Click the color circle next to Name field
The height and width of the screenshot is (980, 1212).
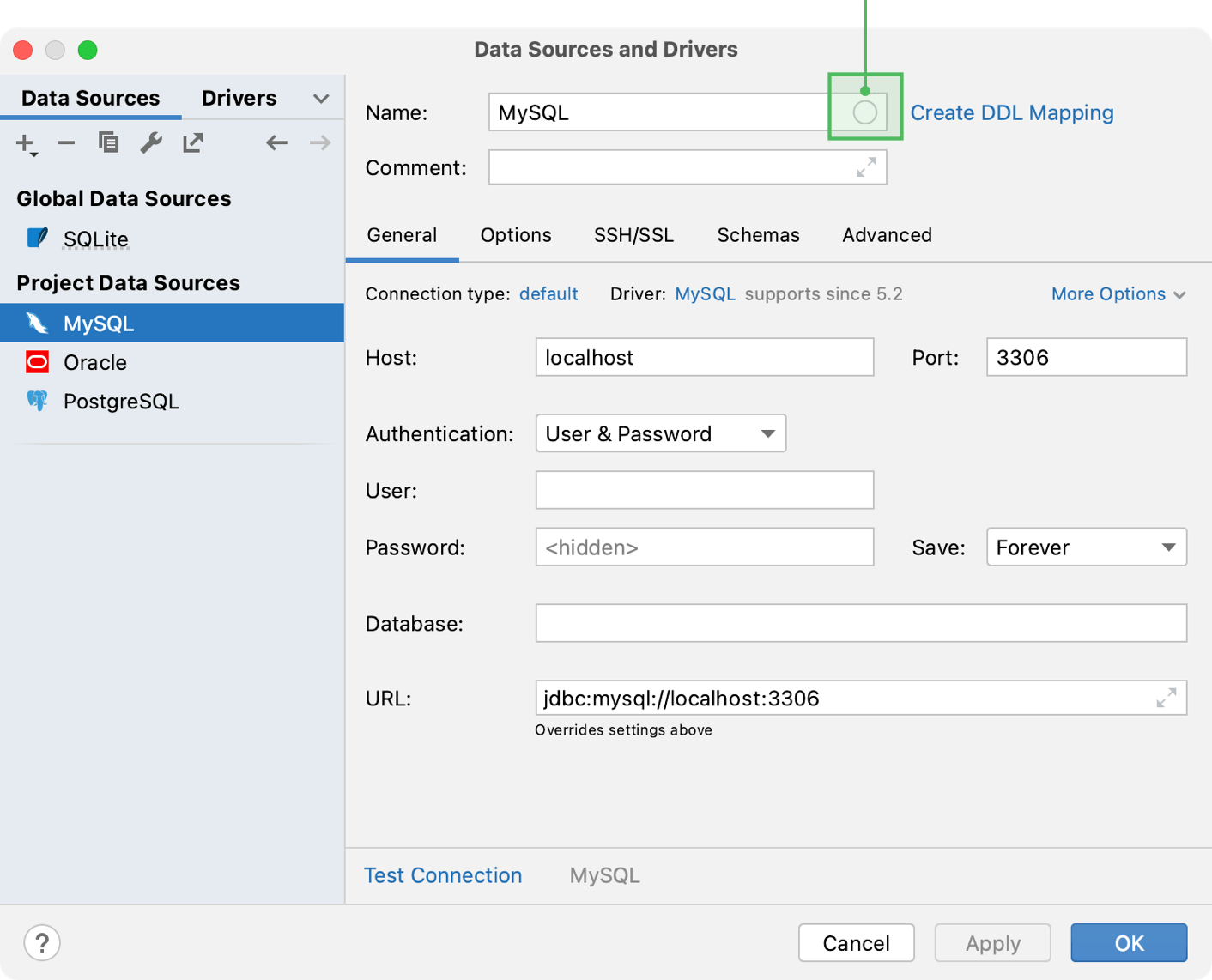[864, 112]
